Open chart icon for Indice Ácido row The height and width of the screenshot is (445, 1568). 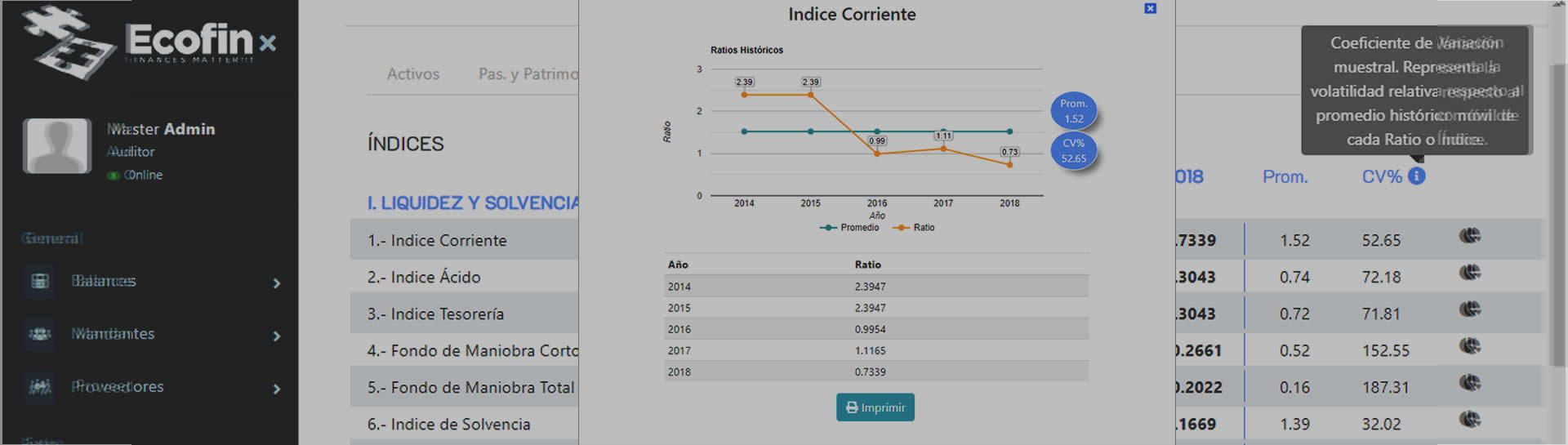point(1470,274)
